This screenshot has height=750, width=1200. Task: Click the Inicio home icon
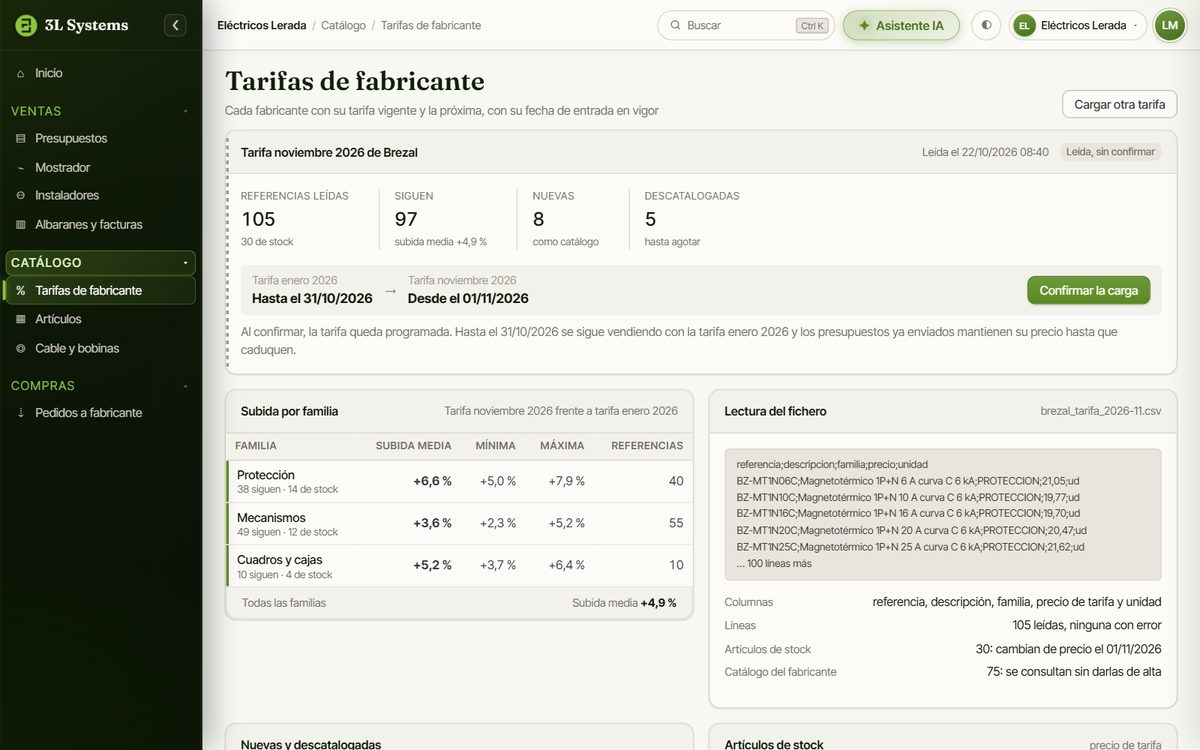click(21, 73)
